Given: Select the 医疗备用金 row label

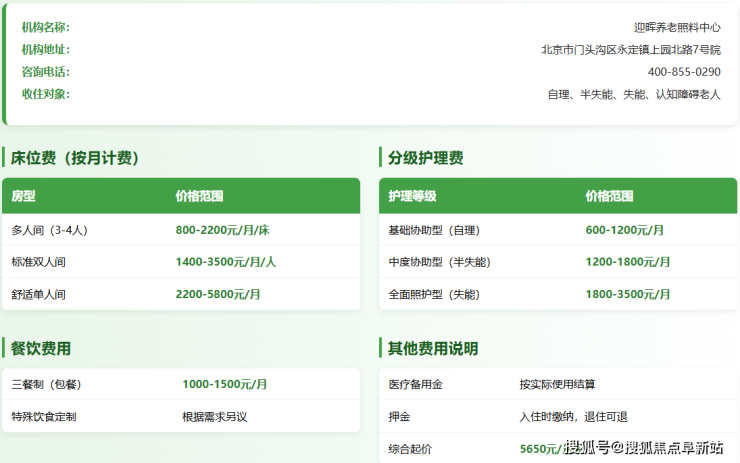Looking at the screenshot, I should tap(415, 385).
